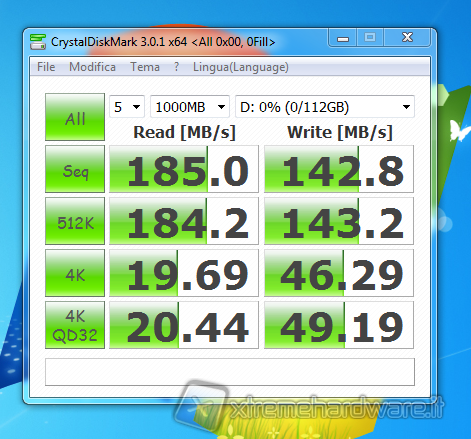The height and width of the screenshot is (439, 471).
Task: Open the Tema menu
Action: [145, 67]
